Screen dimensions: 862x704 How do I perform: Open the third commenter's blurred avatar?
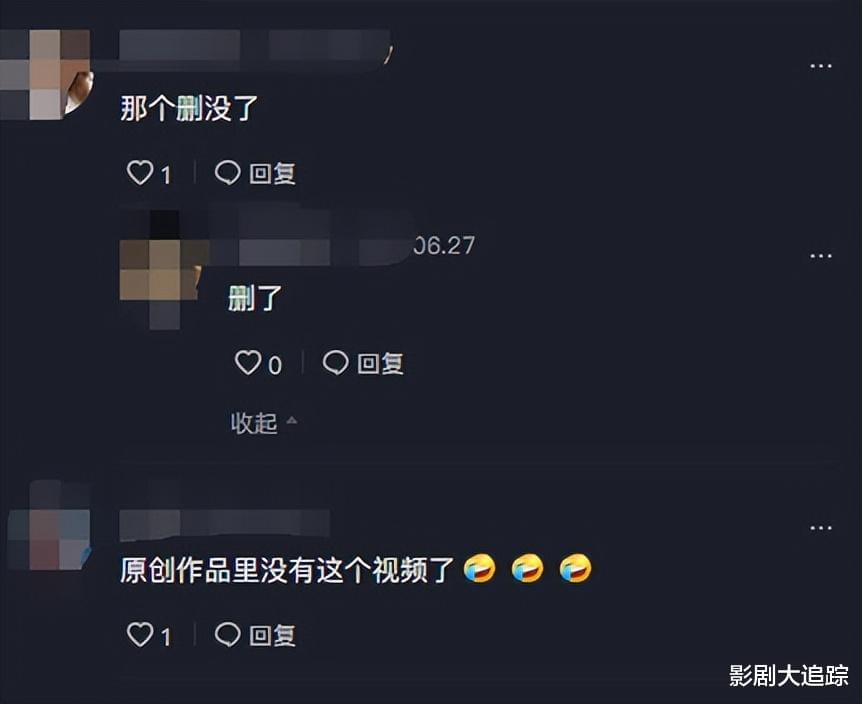click(48, 525)
